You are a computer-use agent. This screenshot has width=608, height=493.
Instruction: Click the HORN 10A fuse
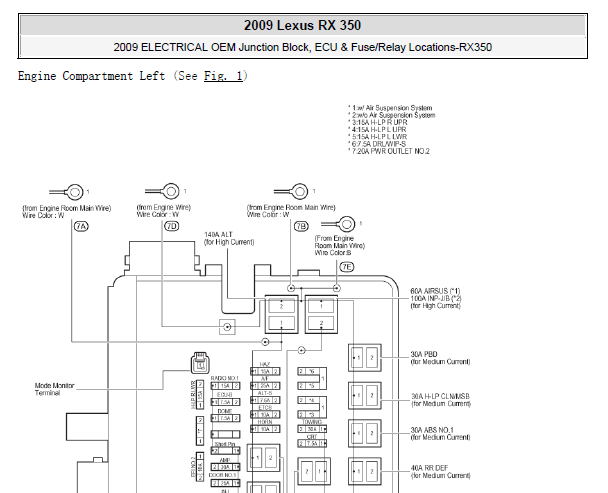[x=265, y=429]
